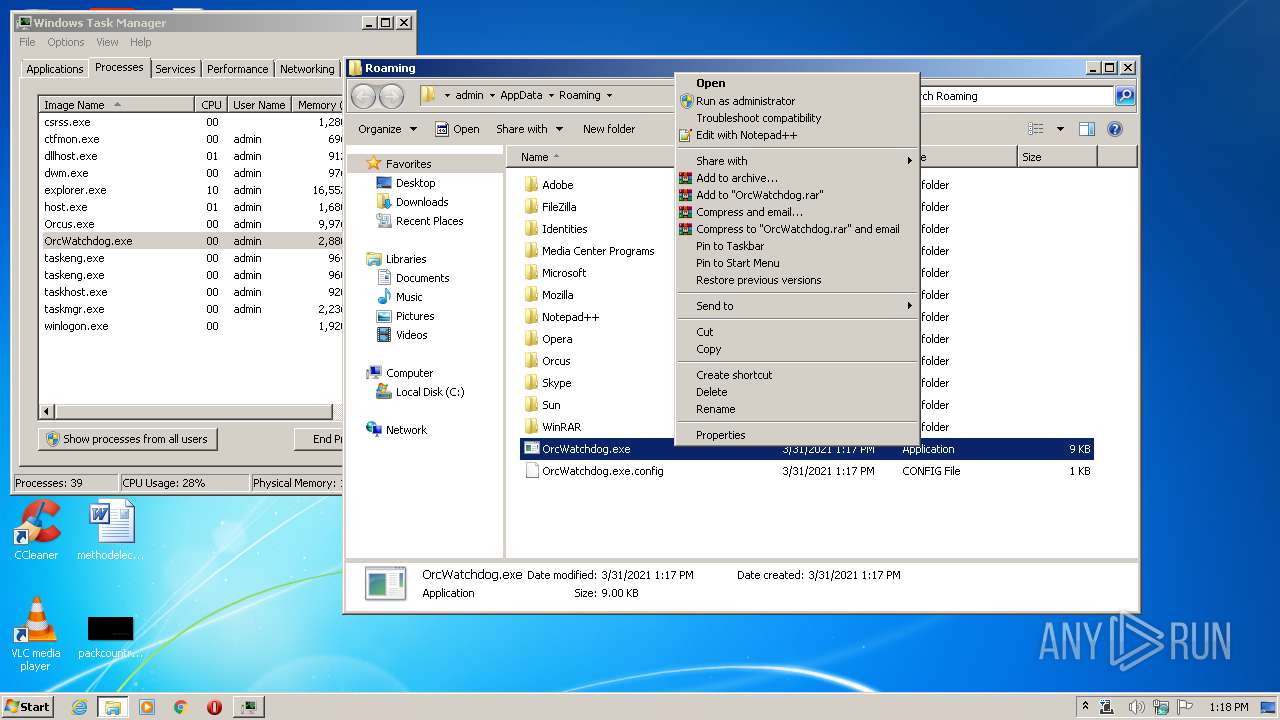The width and height of the screenshot is (1280, 720).
Task: Open Windows Media Player from taskbar
Action: click(x=147, y=707)
